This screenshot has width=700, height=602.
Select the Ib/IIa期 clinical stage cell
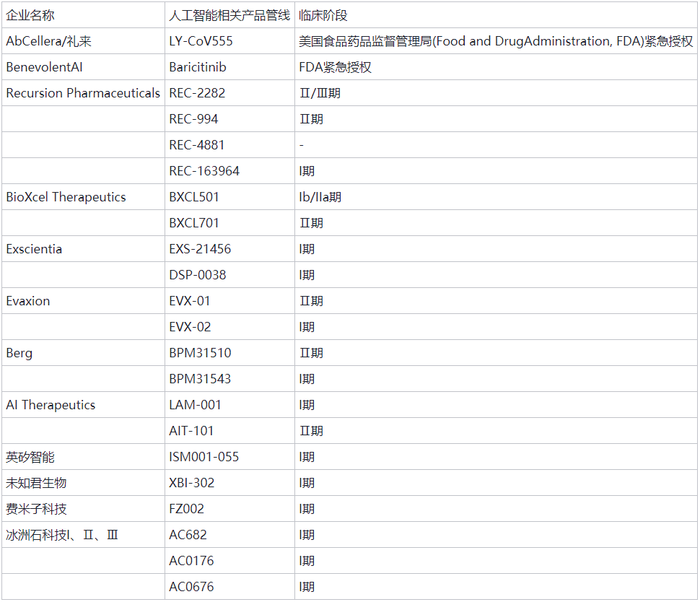pyautogui.click(x=321, y=197)
